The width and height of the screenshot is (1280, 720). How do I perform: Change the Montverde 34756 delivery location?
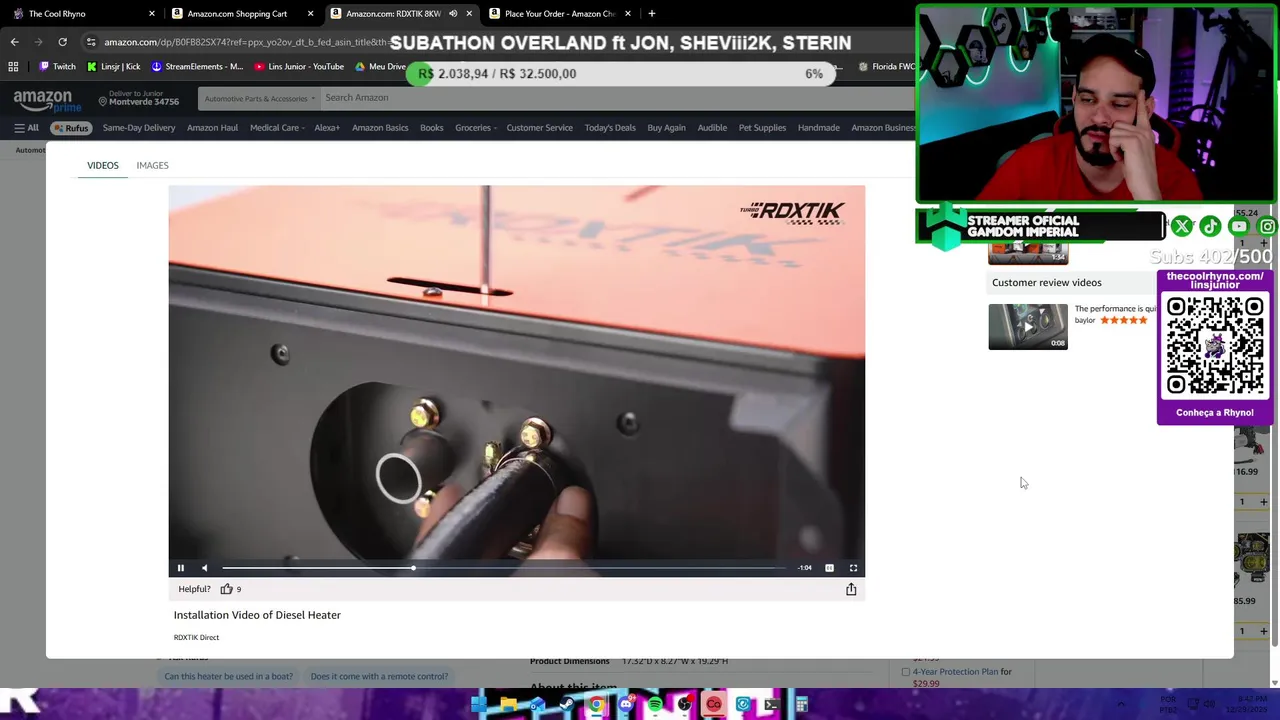tap(138, 98)
